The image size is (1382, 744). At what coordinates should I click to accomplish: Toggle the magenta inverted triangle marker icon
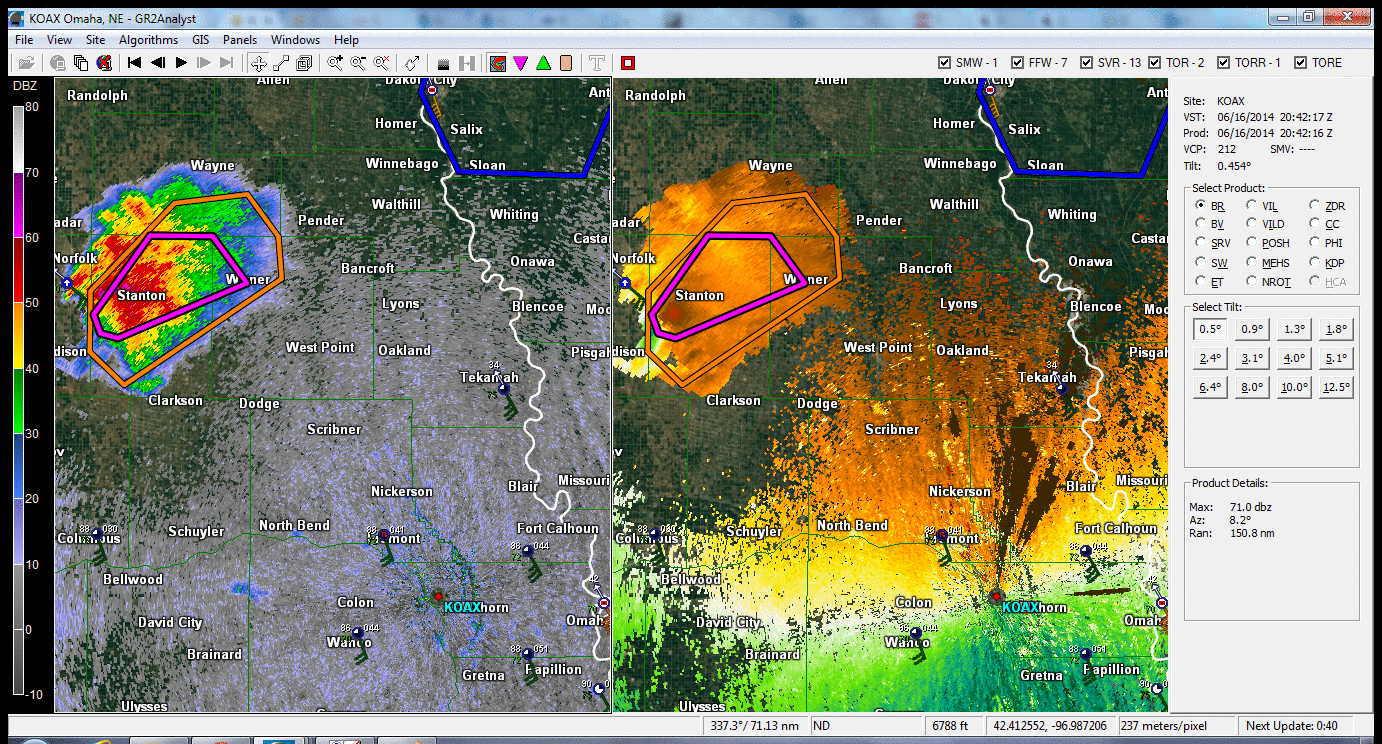pyautogui.click(x=520, y=63)
